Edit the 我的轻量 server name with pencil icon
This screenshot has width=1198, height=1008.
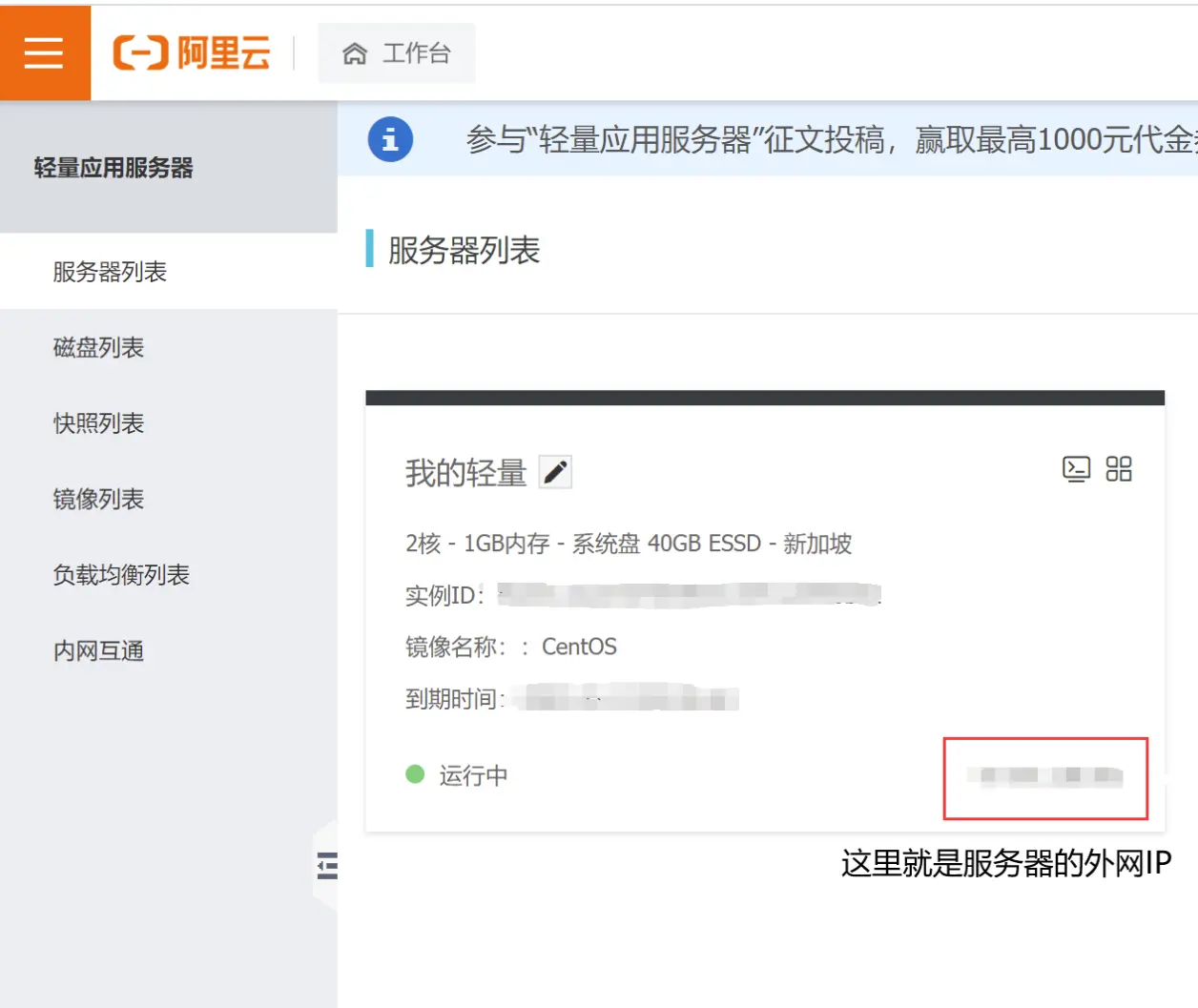(555, 472)
